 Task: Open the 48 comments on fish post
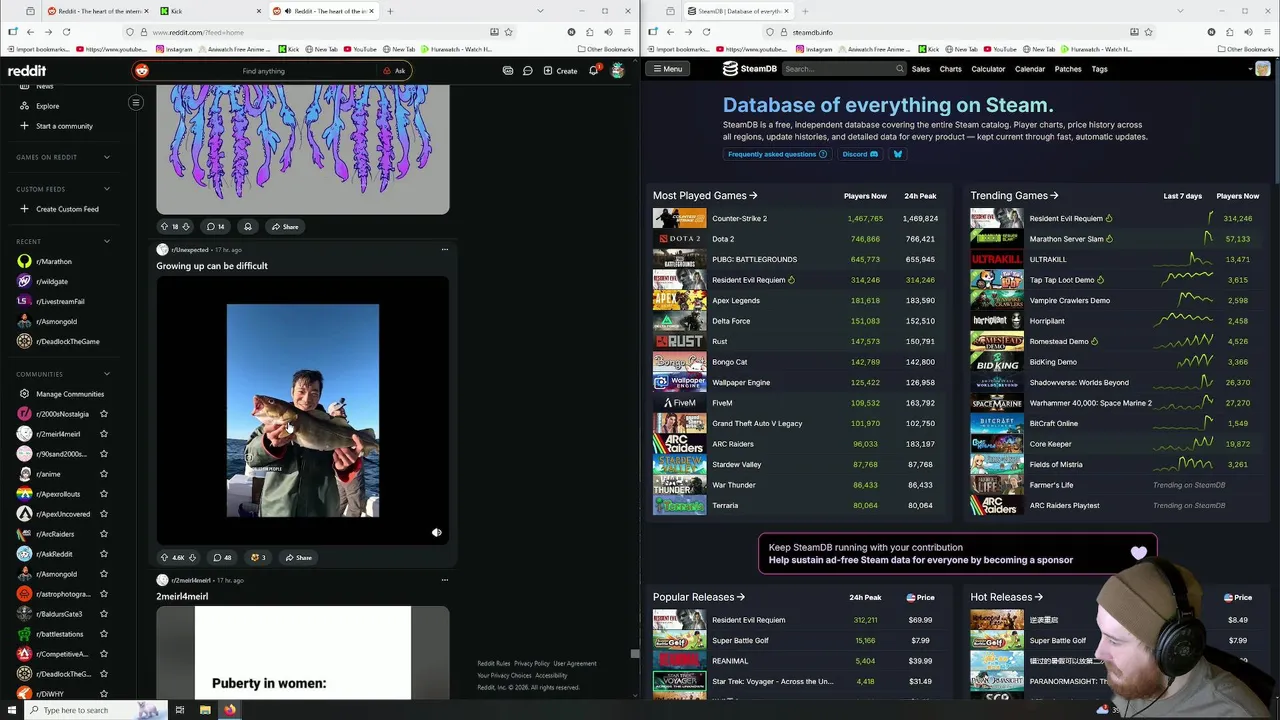[220, 558]
